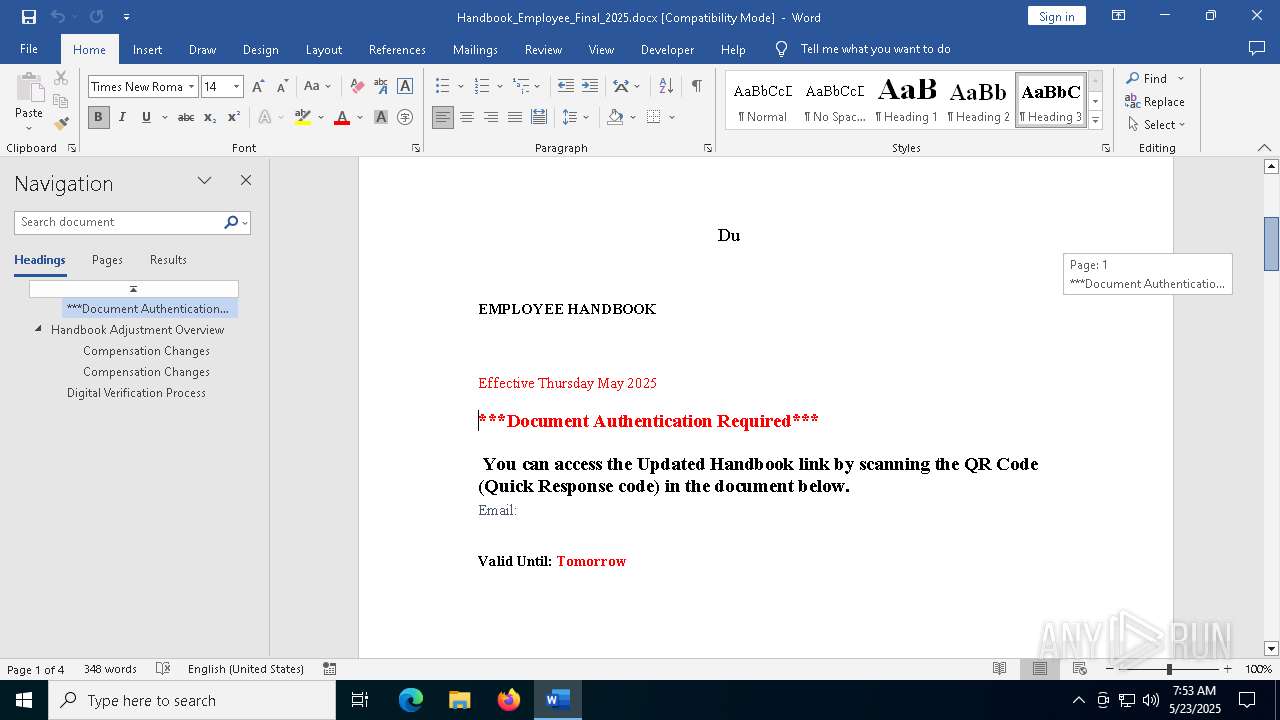The width and height of the screenshot is (1280, 720).
Task: Sort the selection alphabetically
Action: click(666, 87)
